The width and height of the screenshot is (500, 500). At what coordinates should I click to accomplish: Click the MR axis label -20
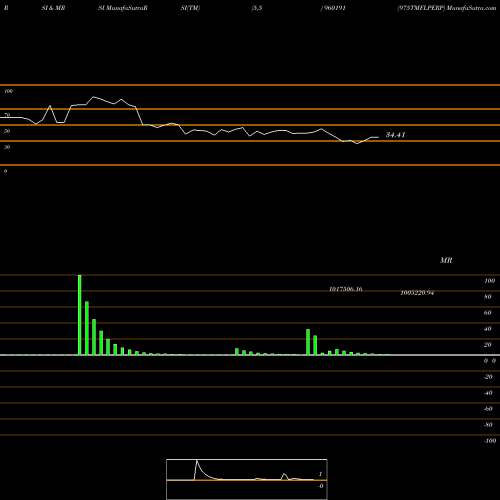(x=488, y=377)
